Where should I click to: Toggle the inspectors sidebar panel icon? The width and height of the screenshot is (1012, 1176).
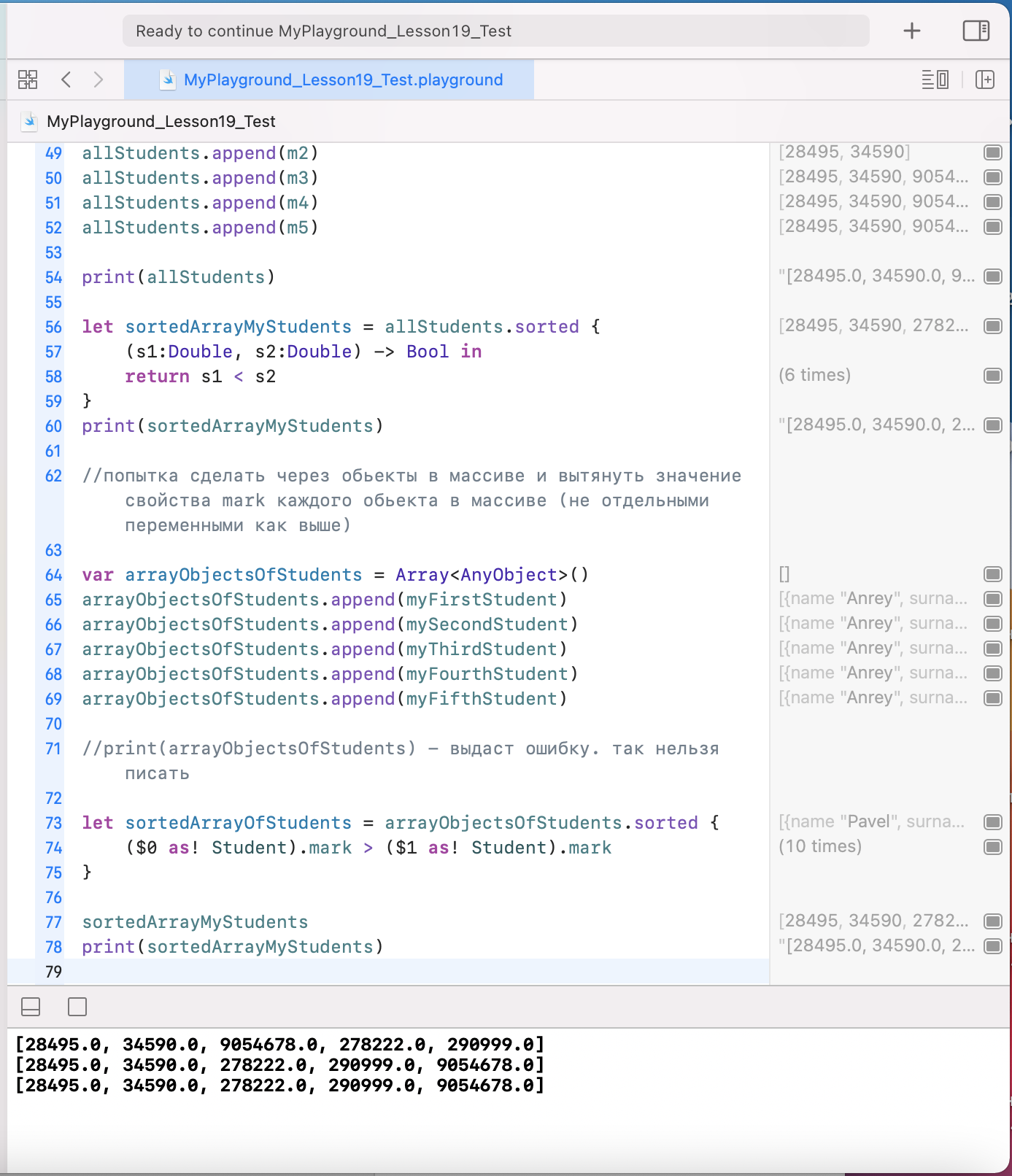tap(976, 31)
